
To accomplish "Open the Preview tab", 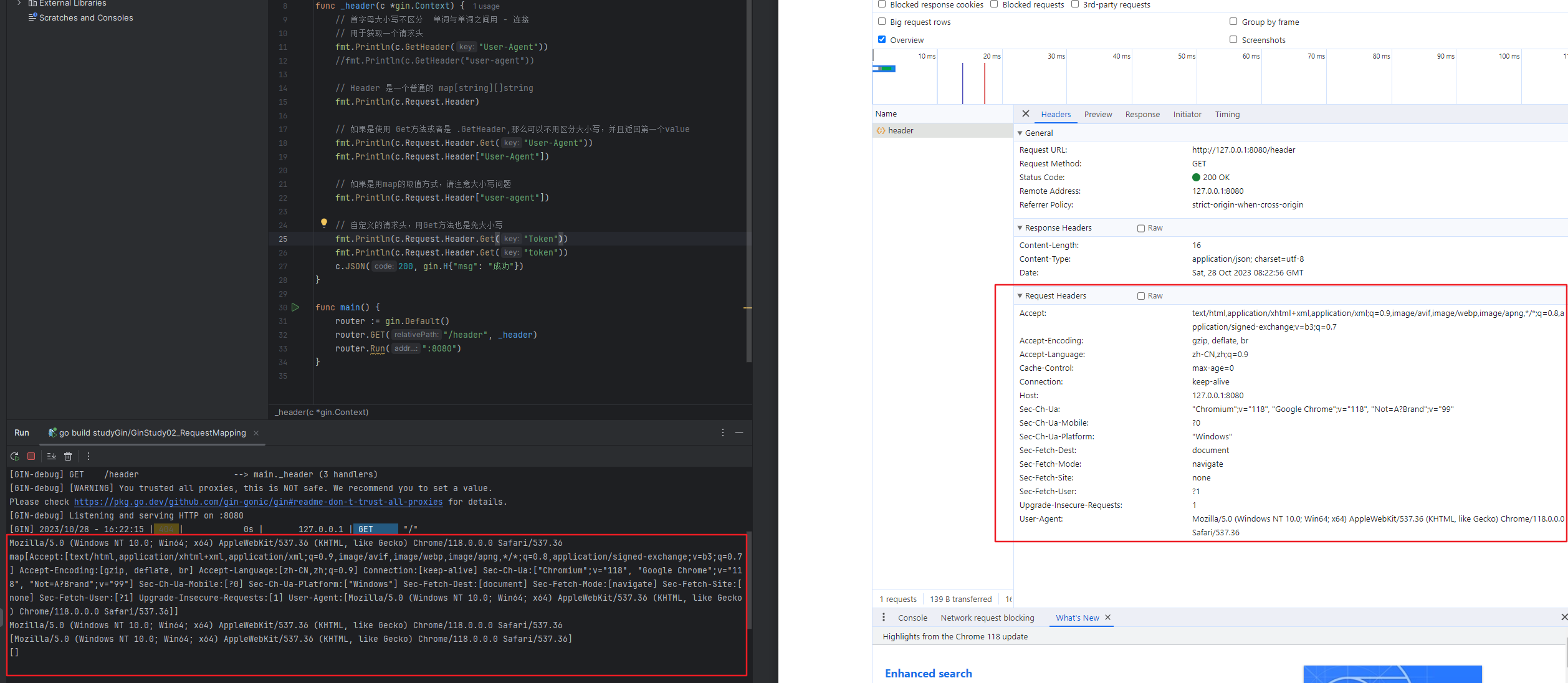I will 1098,115.
